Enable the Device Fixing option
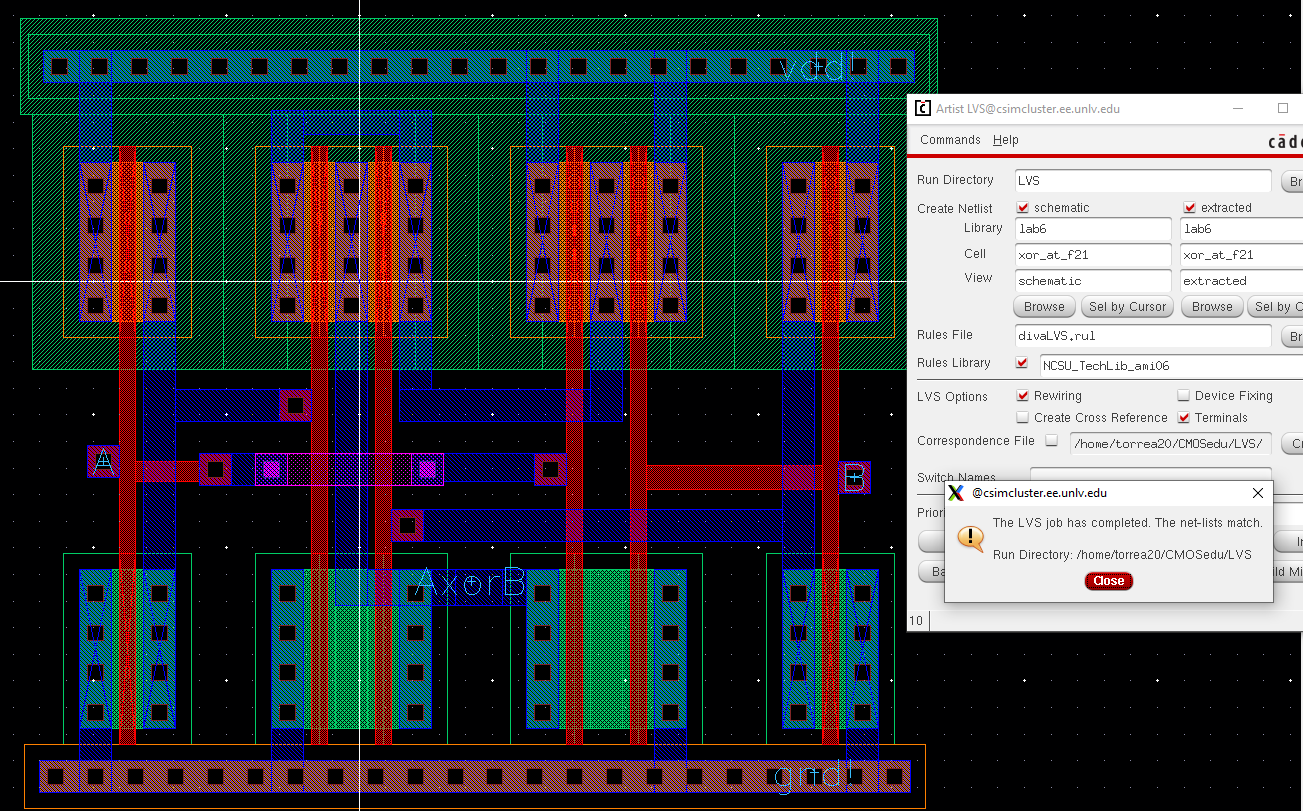The height and width of the screenshot is (811, 1303). (1184, 396)
